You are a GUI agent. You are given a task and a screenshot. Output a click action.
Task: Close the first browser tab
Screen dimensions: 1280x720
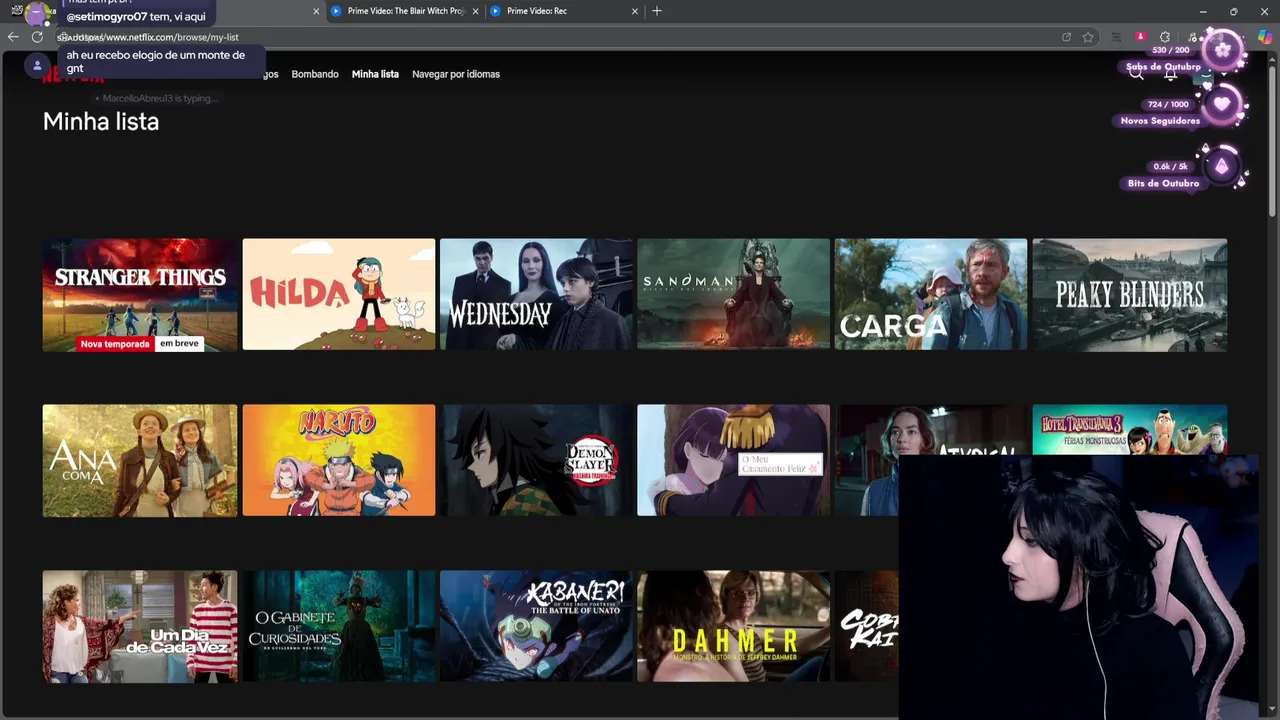point(316,11)
